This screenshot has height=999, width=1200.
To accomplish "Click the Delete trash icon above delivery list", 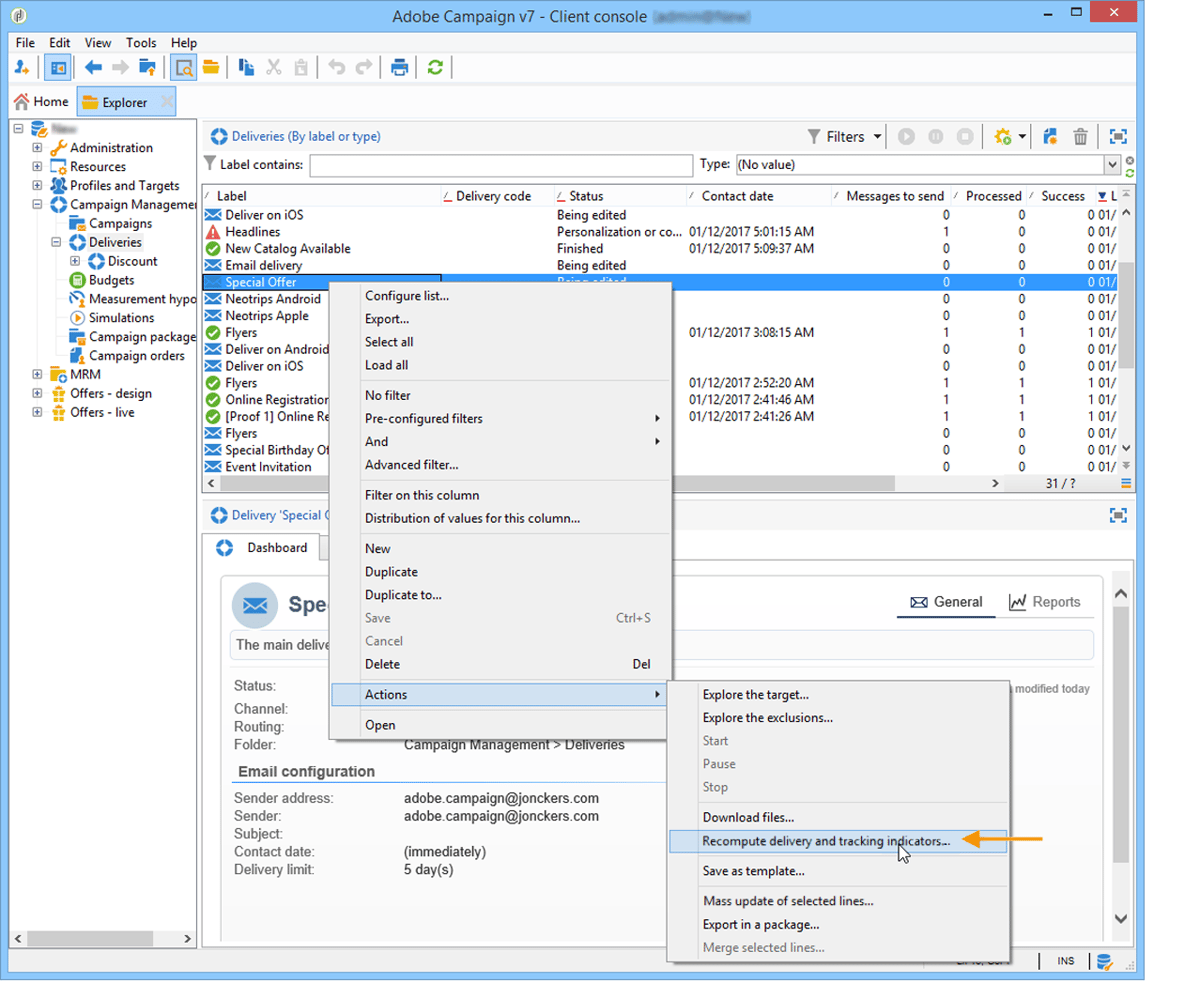I will (x=1080, y=137).
